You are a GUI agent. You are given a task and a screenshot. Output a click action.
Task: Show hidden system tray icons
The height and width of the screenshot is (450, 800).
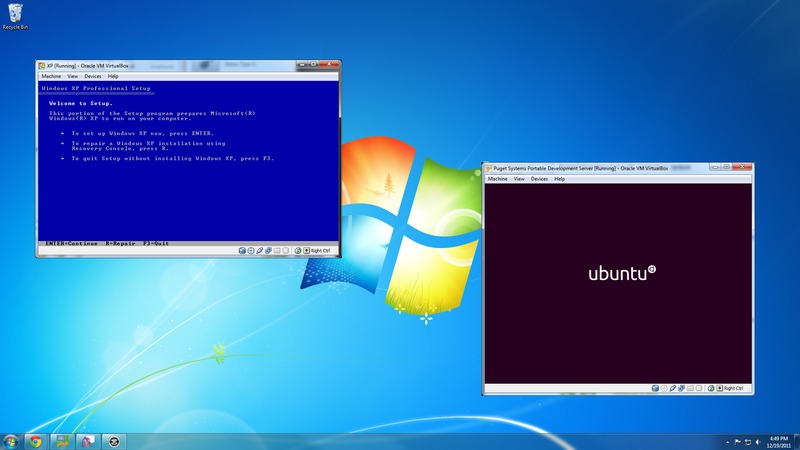click(x=722, y=440)
